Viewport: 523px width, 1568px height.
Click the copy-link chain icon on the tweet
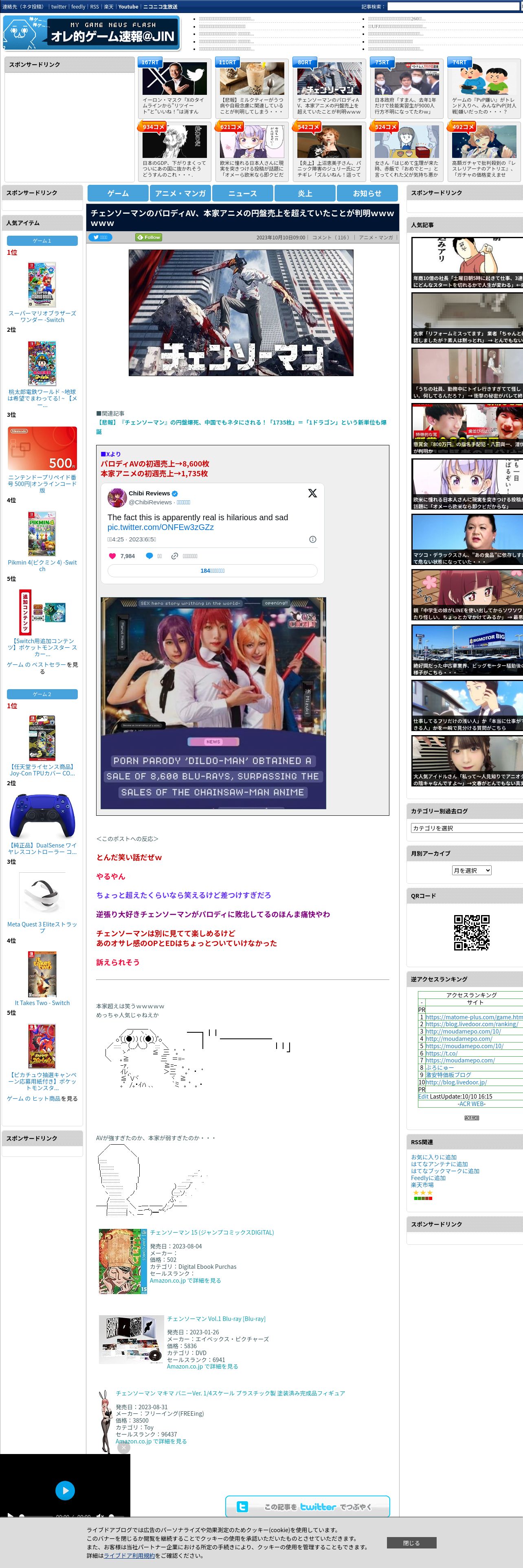coord(175,556)
